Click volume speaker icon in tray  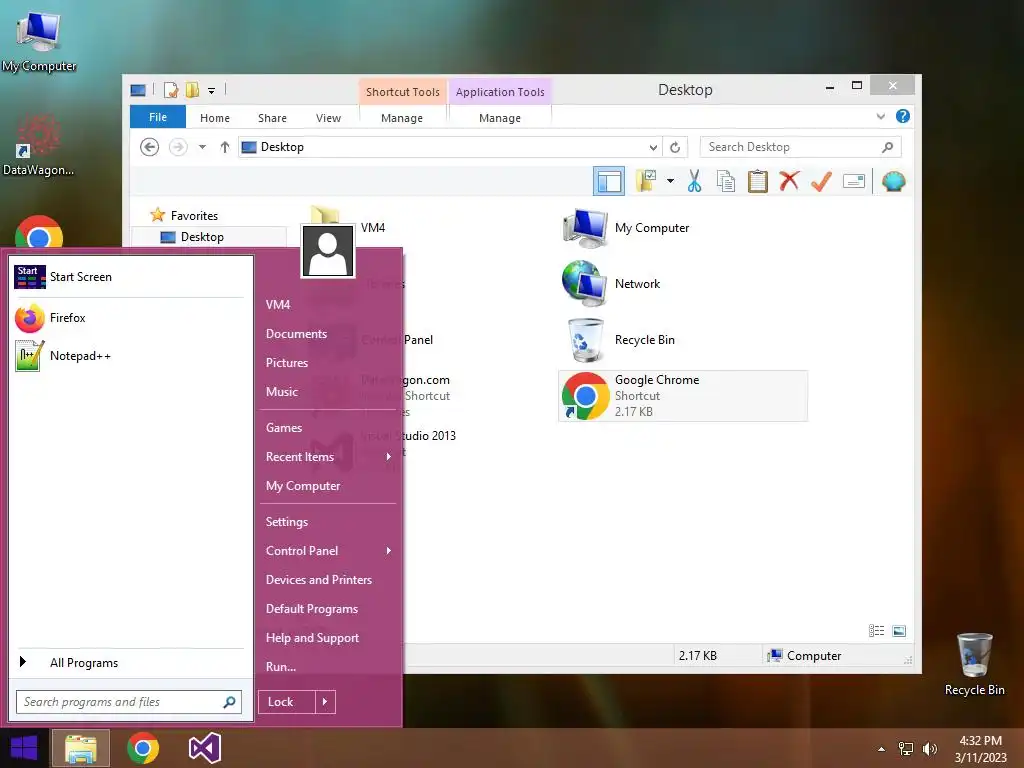point(929,749)
